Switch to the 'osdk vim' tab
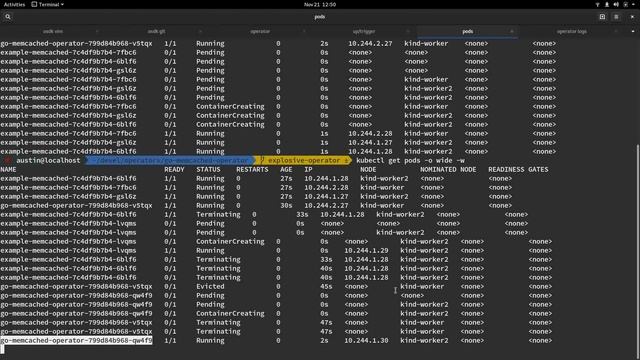640x360 pixels. (x=53, y=31)
